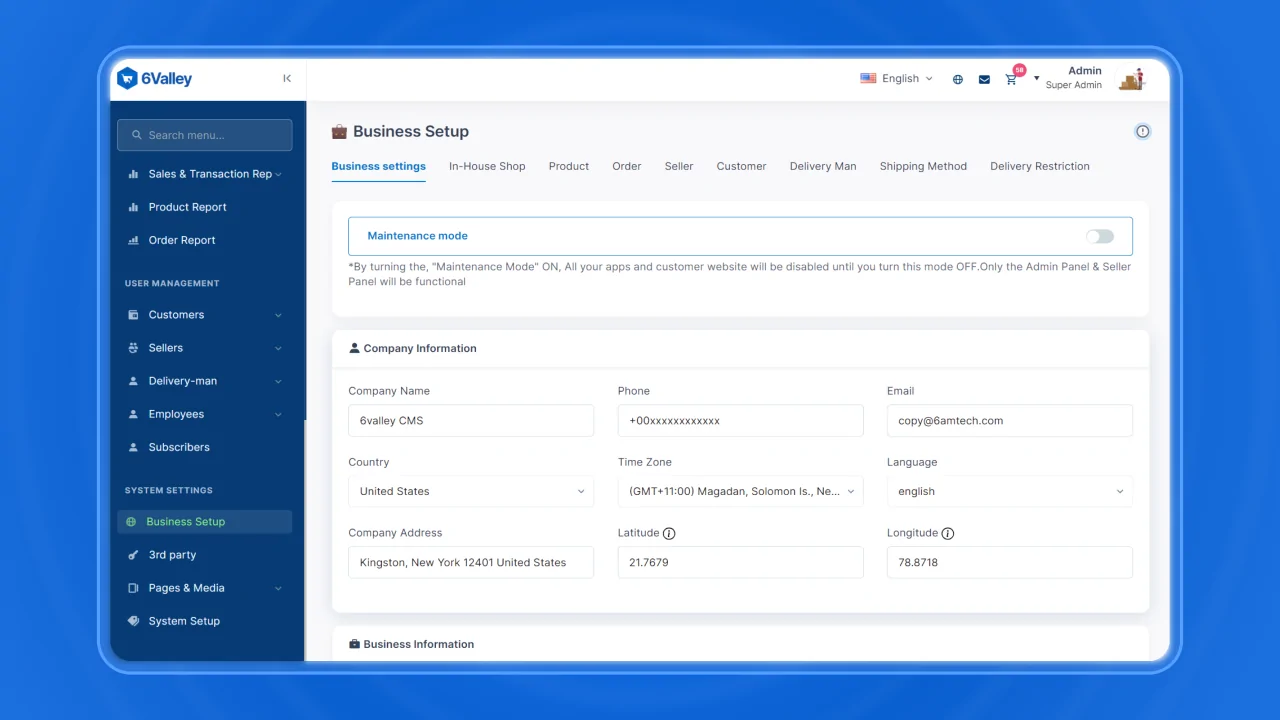
Task: Switch to the Order tab
Action: 627,166
